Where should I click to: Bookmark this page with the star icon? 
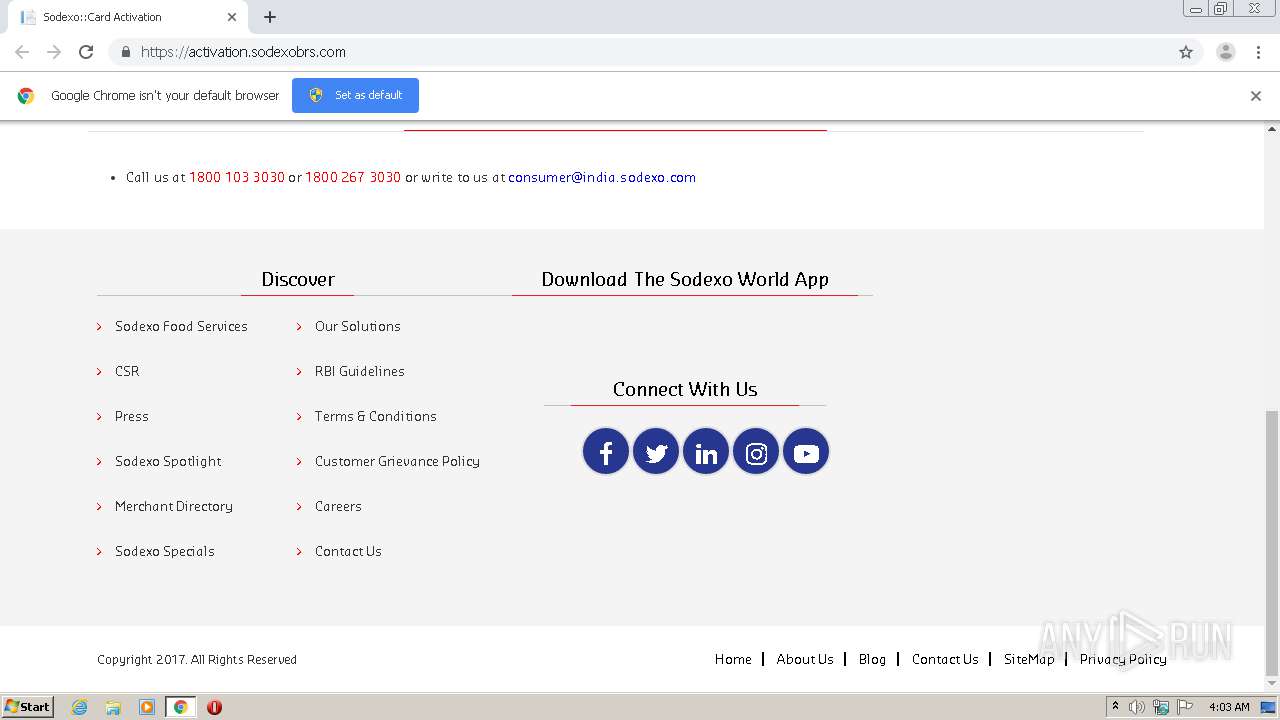(x=1186, y=52)
